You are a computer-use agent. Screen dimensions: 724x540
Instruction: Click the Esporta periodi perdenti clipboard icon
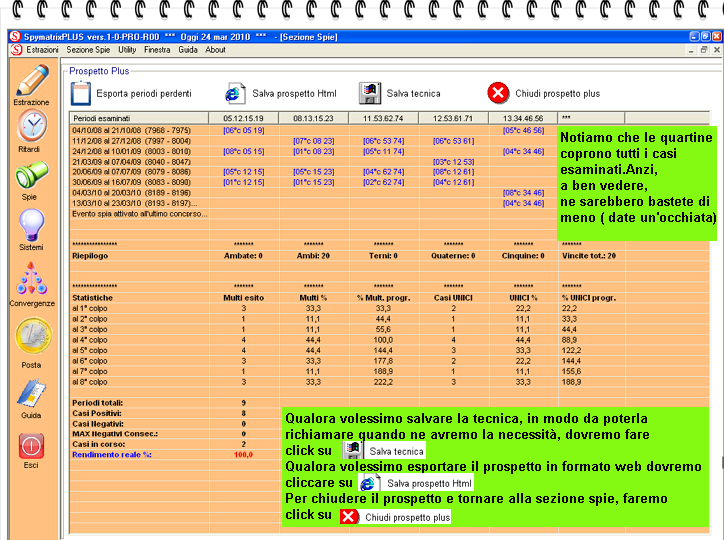click(x=80, y=93)
